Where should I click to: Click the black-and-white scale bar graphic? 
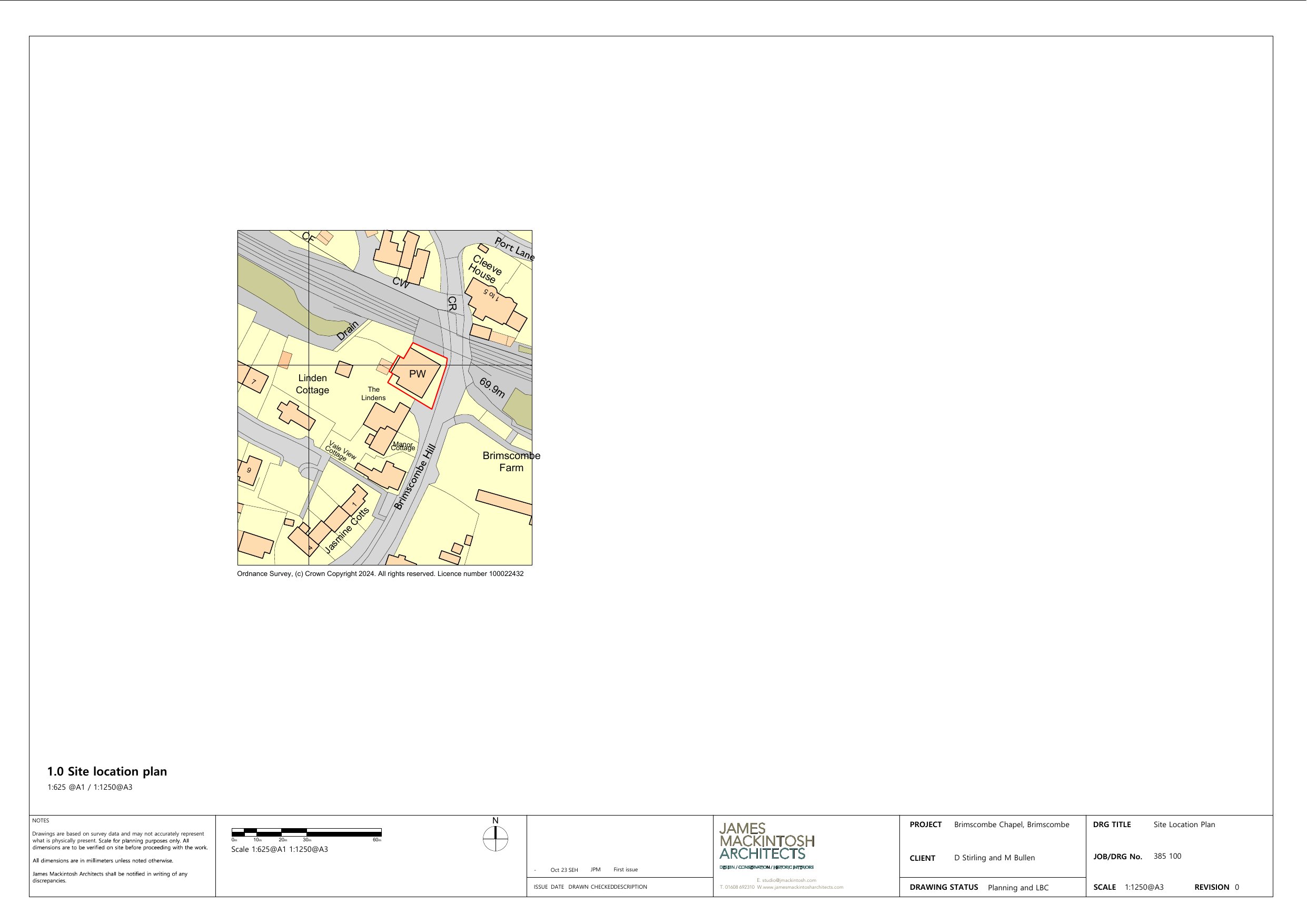306,832
